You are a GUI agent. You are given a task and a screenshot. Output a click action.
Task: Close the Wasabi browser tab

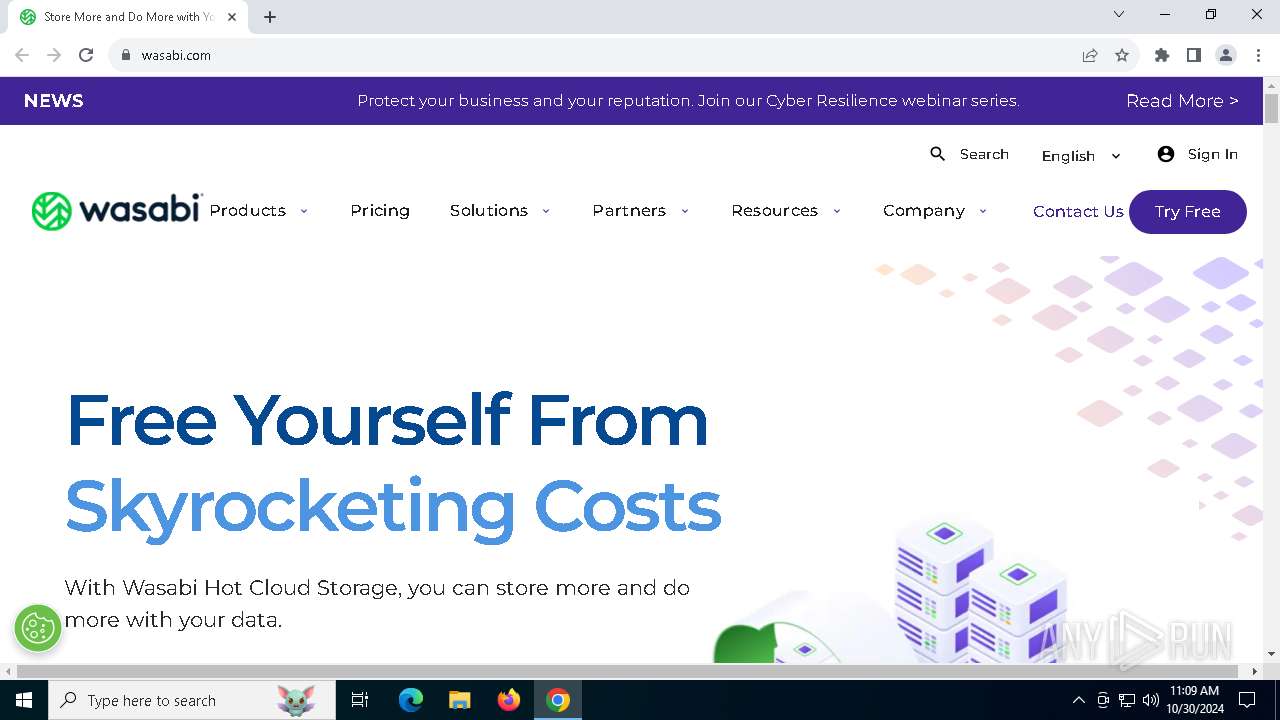click(232, 17)
